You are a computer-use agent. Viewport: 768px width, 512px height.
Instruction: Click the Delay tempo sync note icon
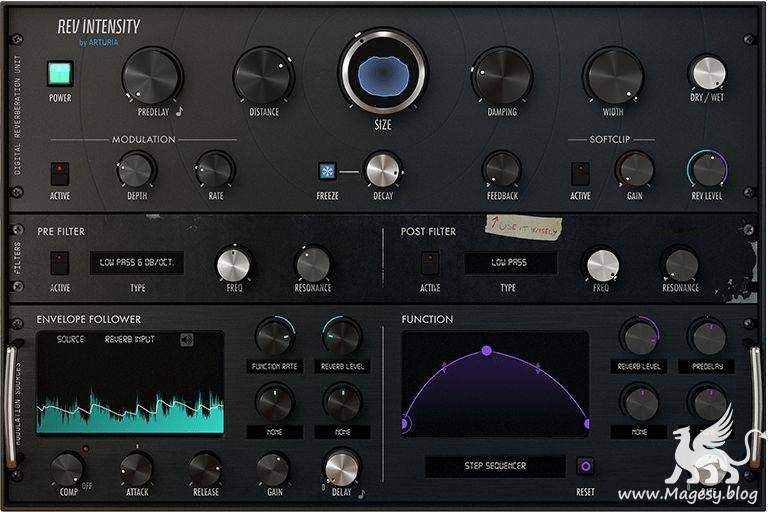click(361, 494)
